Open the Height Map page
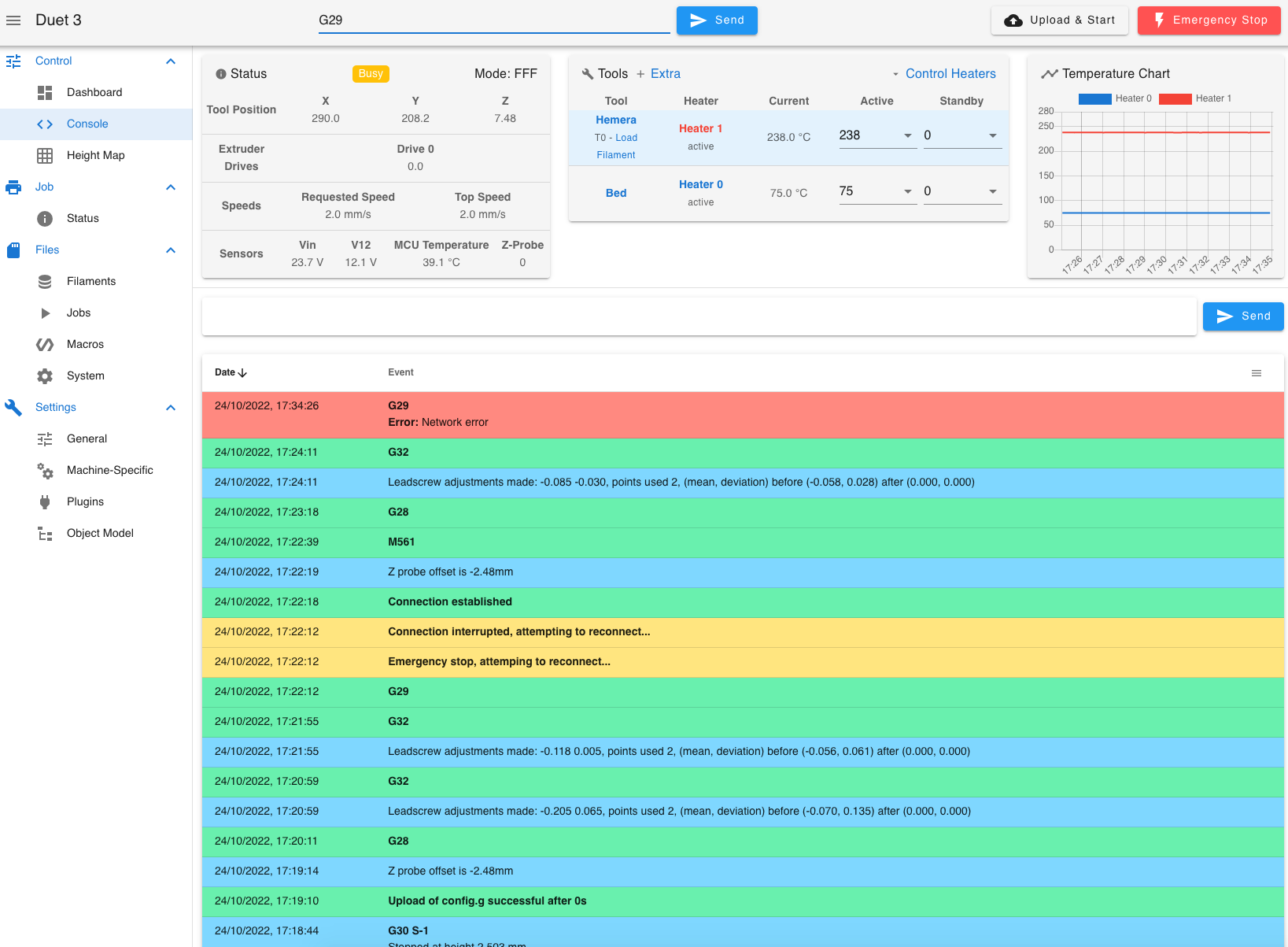 coord(96,155)
